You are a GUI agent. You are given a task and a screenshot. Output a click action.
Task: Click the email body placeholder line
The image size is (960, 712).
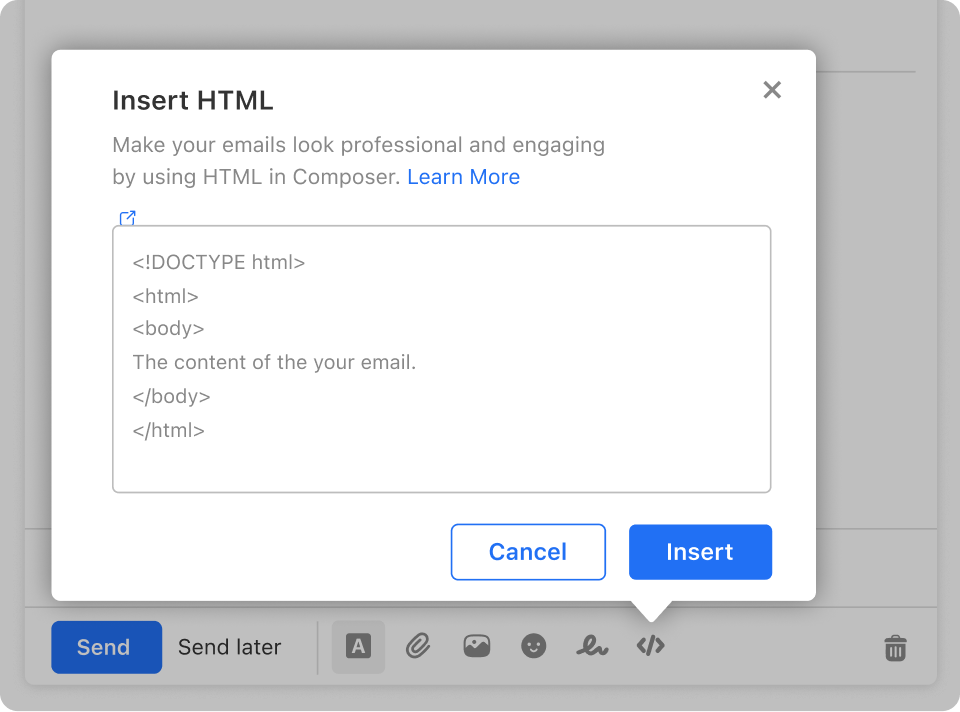(x=274, y=362)
